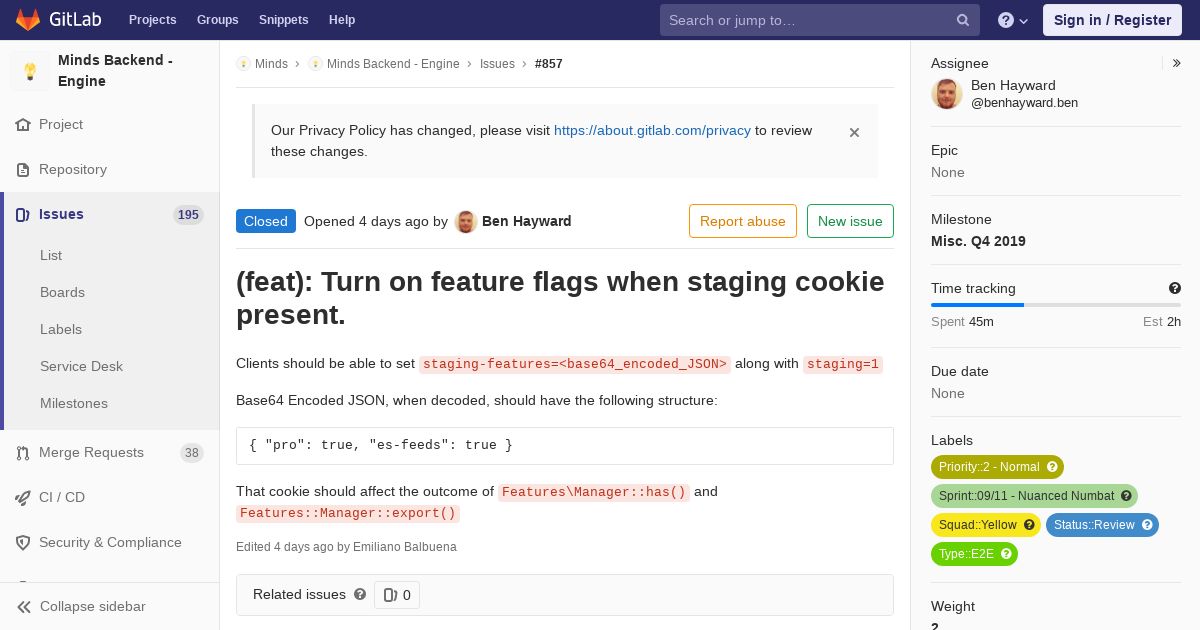1200x630 pixels.
Task: Open Milestones in sidebar
Action: coord(74,403)
